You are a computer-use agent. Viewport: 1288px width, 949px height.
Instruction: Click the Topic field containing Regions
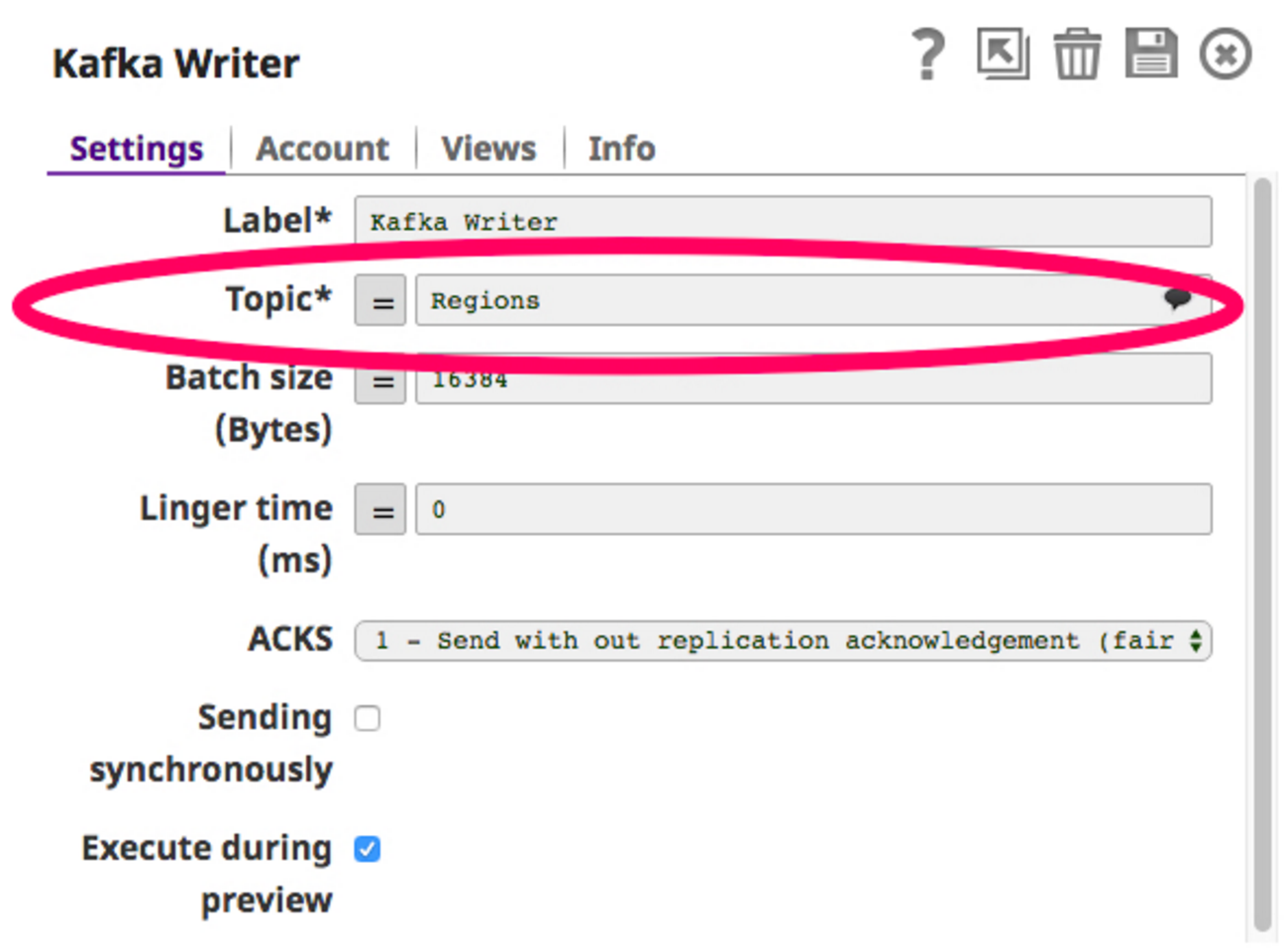pos(813,300)
